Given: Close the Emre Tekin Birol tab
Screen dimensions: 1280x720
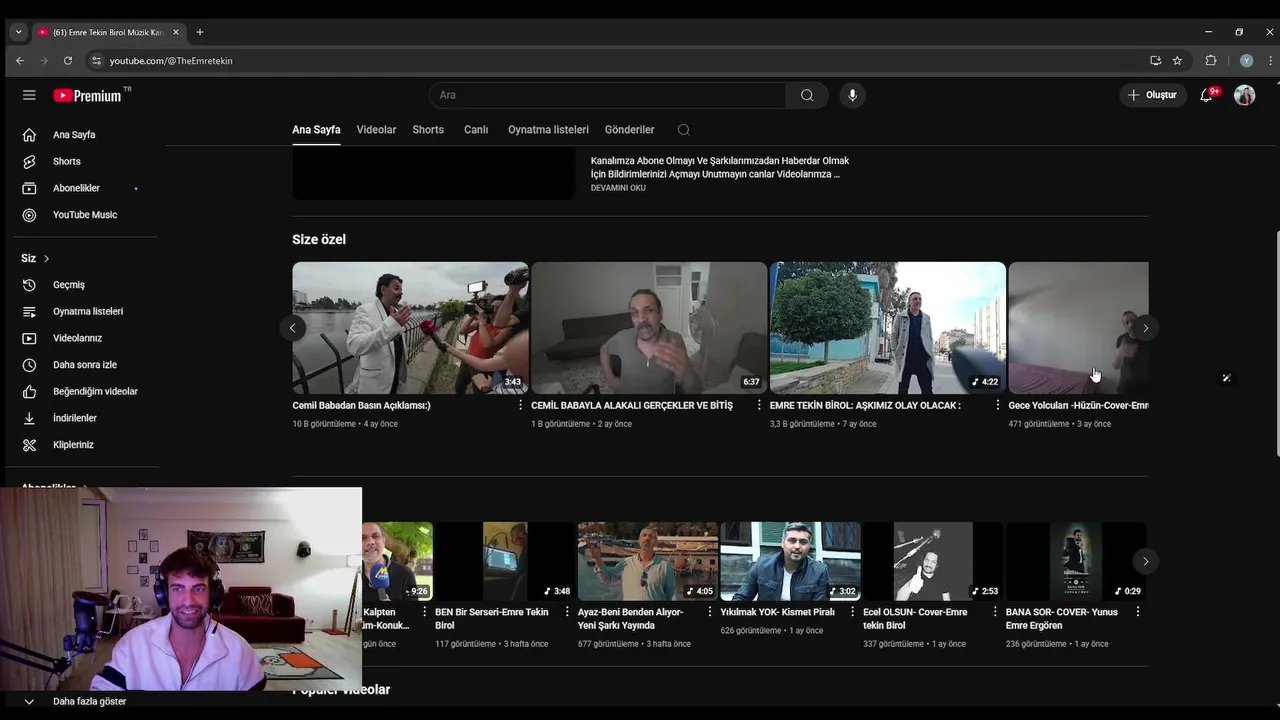Looking at the screenshot, I should tap(176, 32).
